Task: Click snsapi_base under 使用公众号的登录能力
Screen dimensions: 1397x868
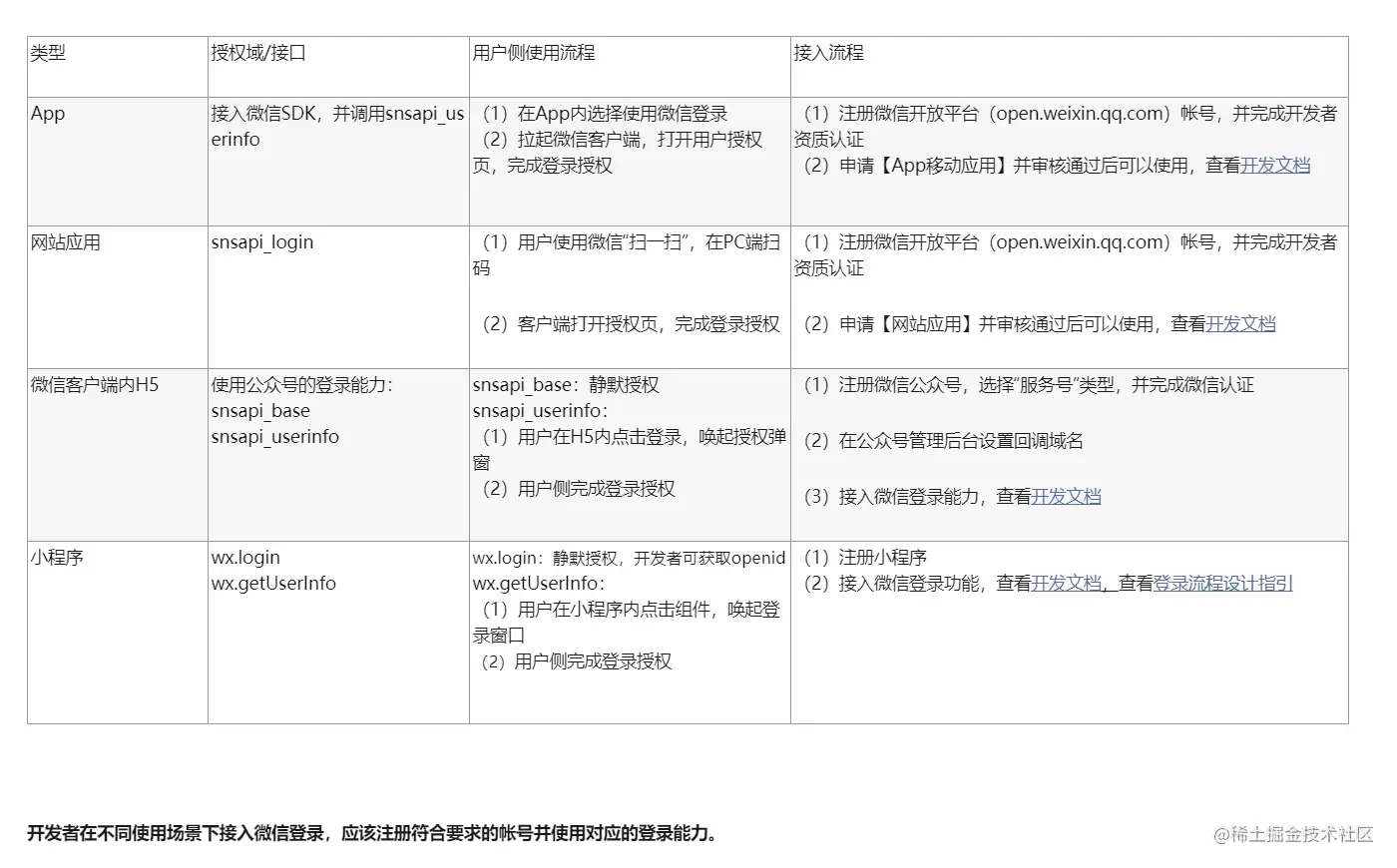Action: click(x=260, y=411)
